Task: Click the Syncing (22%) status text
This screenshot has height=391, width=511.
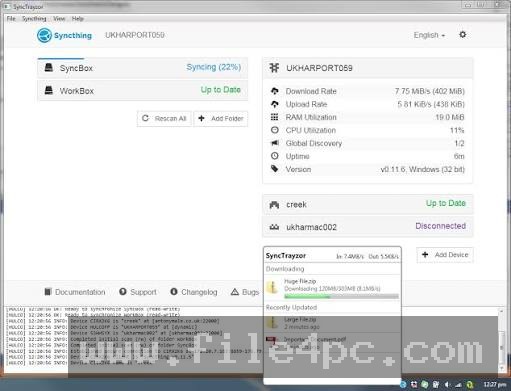Action: point(213,67)
